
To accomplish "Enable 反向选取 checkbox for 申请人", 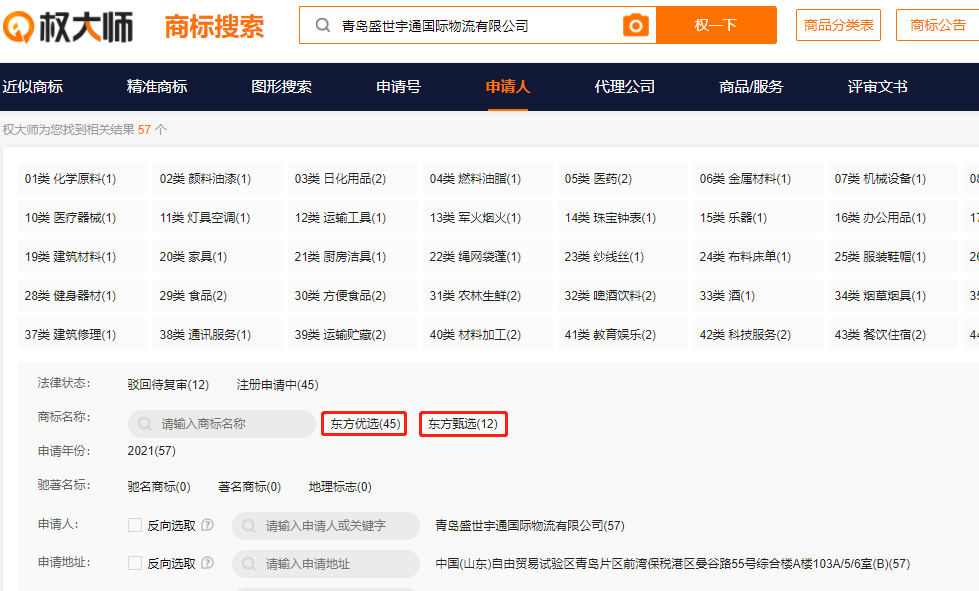I will tap(135, 525).
